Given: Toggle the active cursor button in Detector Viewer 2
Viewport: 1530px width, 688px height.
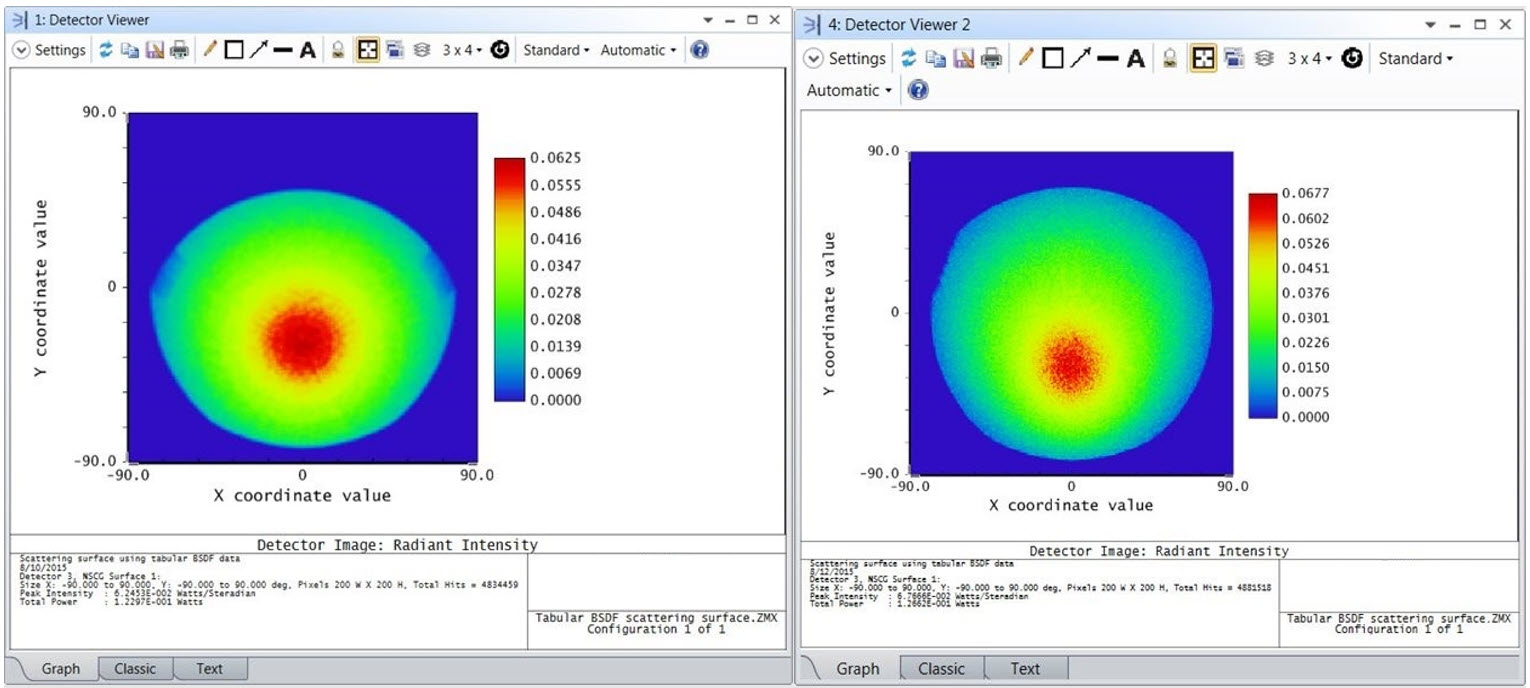Looking at the screenshot, I should coord(1202,59).
